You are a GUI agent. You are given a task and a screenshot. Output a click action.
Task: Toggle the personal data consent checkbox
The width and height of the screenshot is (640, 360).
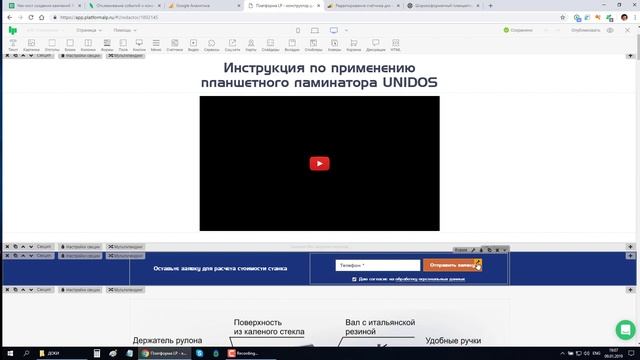coord(354,279)
